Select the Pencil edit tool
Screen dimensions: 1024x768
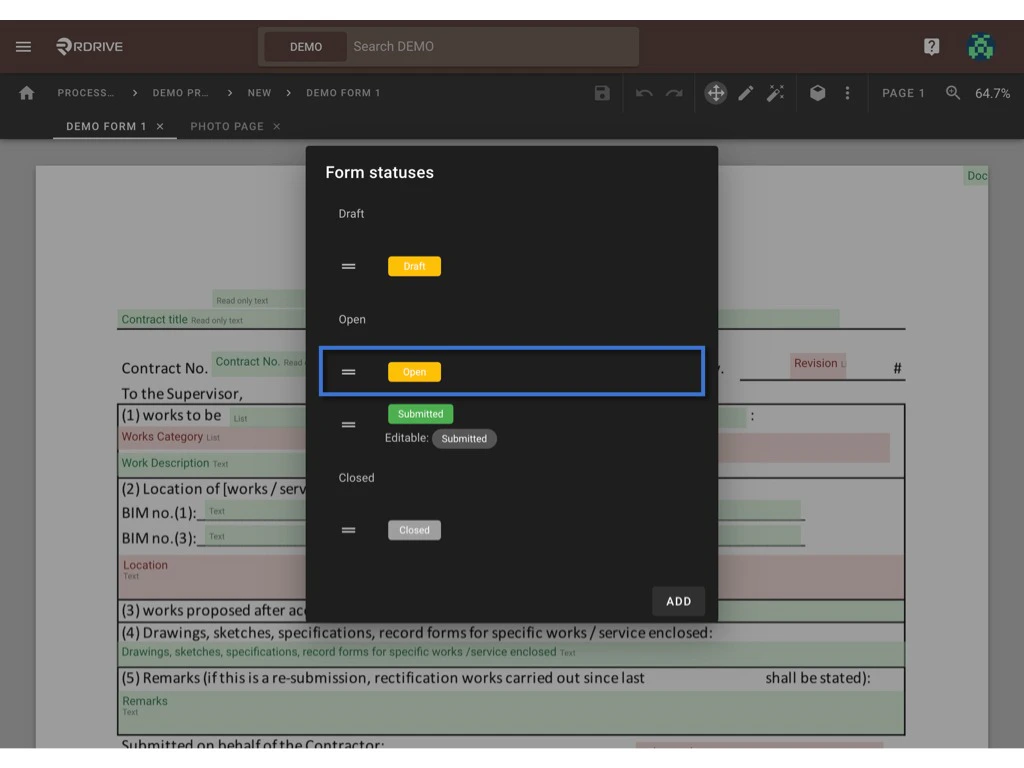tap(745, 92)
